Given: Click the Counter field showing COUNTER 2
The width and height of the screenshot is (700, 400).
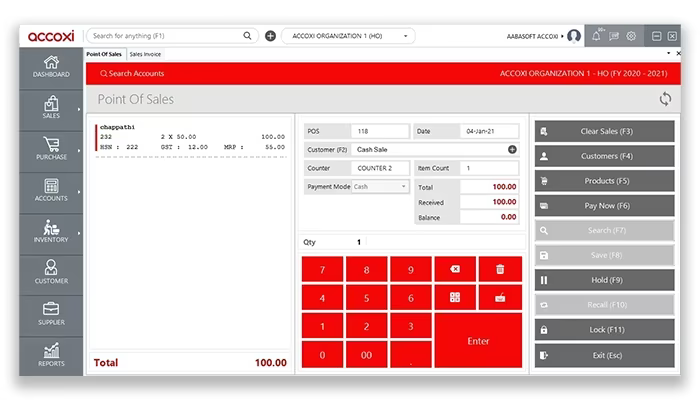Looking at the screenshot, I should coord(380,168).
